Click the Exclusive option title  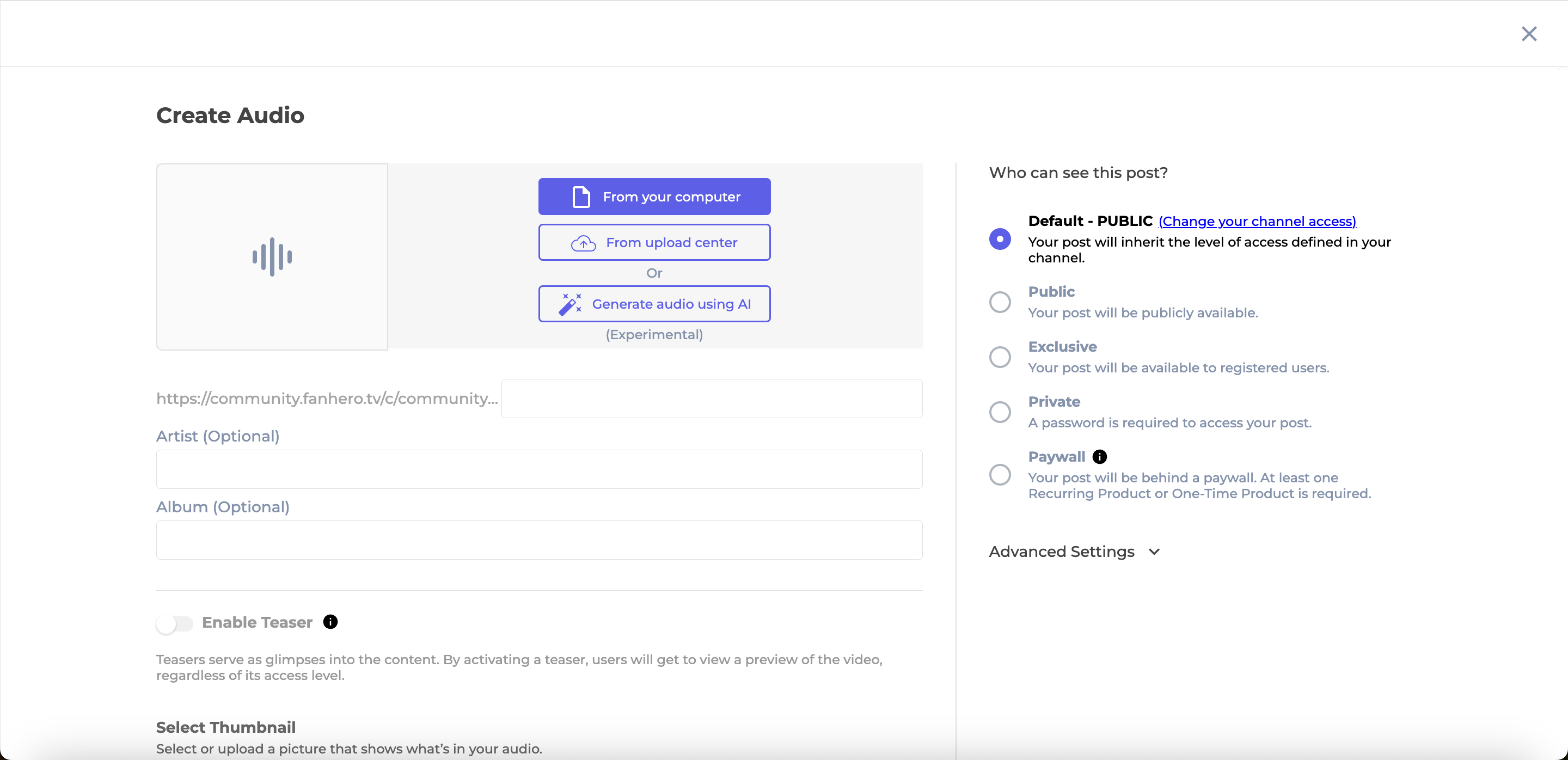click(1062, 347)
